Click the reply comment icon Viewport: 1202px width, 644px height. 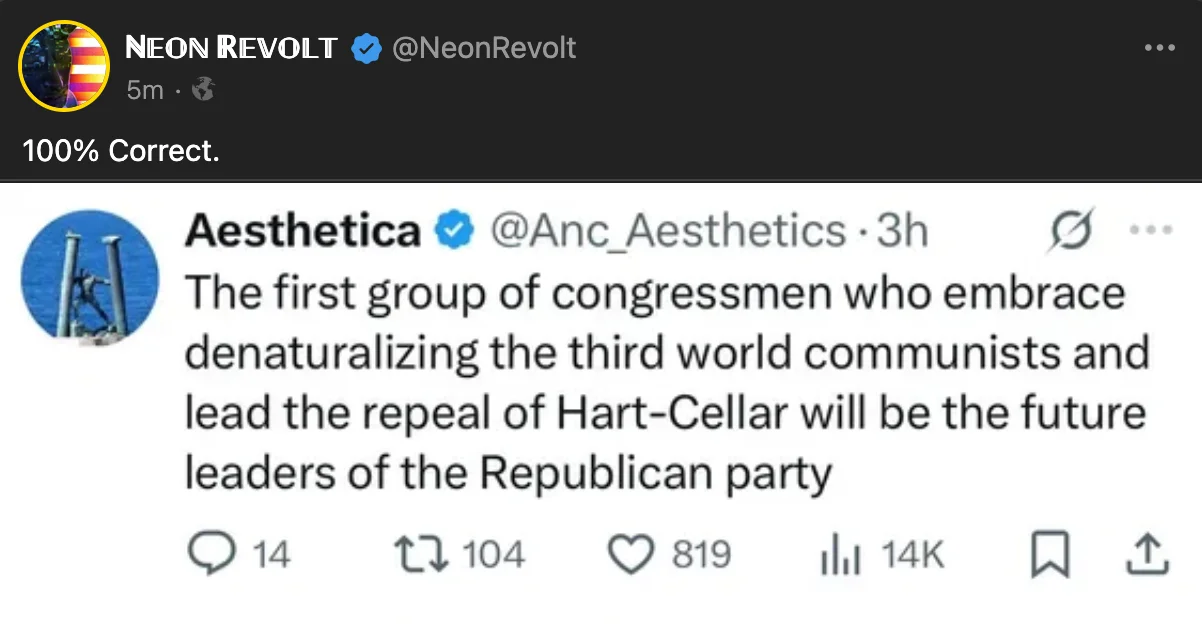[209, 554]
